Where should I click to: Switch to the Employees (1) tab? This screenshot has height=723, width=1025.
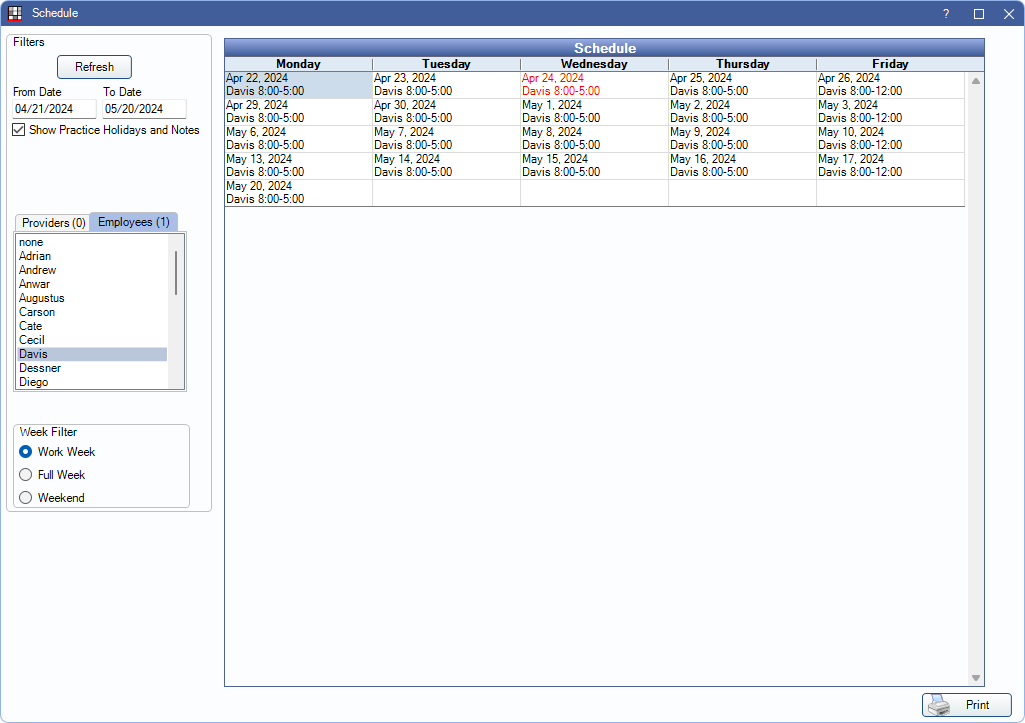click(133, 222)
